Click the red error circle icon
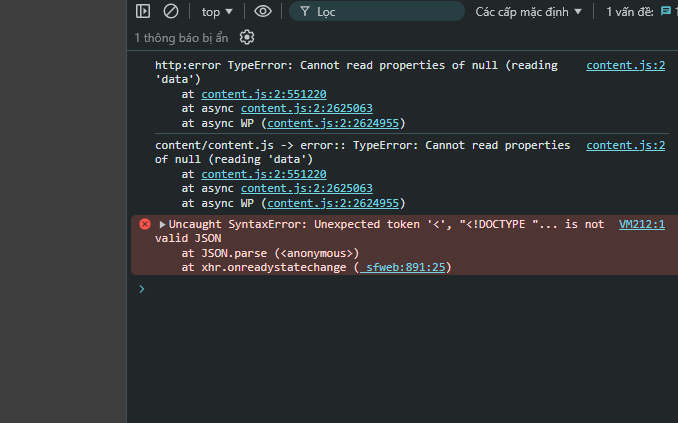Image resolution: width=678 pixels, height=423 pixels. pos(145,225)
